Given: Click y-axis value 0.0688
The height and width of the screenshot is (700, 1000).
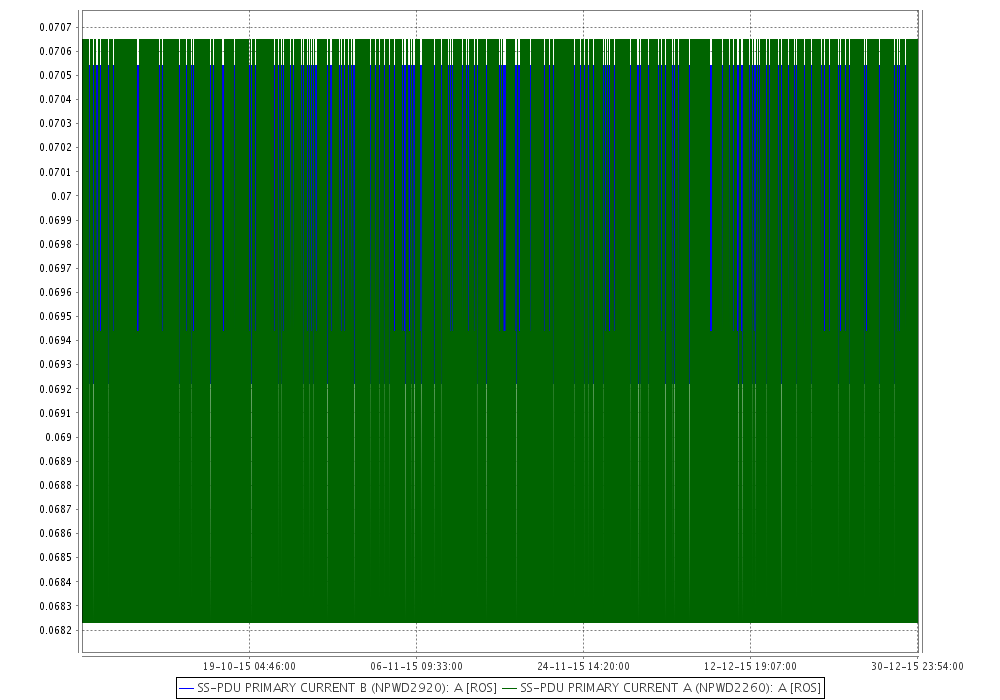Looking at the screenshot, I should coord(55,486).
